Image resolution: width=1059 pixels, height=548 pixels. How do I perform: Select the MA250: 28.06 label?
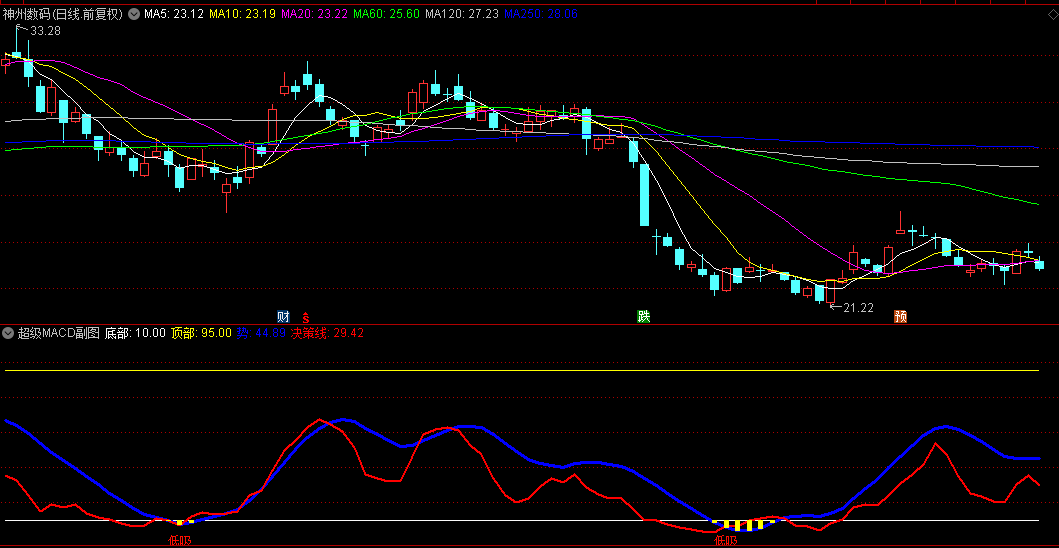click(541, 14)
